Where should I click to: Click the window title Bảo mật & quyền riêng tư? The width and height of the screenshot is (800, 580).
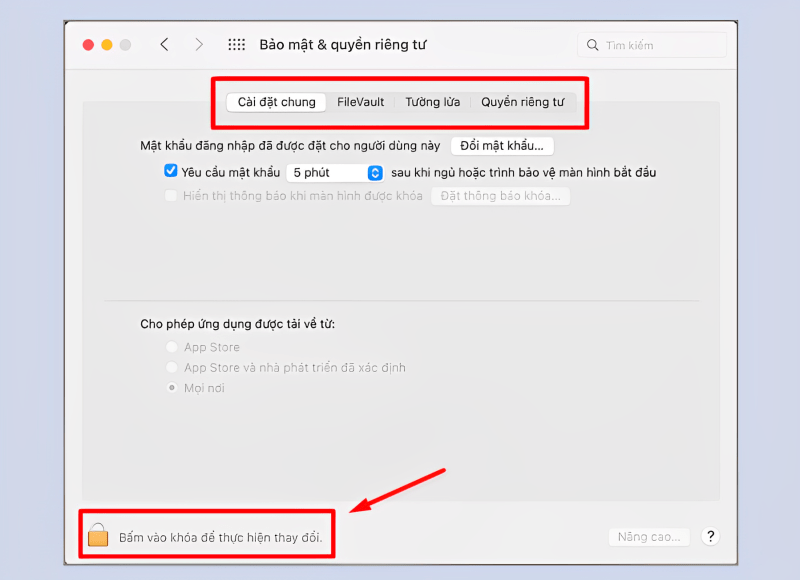pos(342,45)
